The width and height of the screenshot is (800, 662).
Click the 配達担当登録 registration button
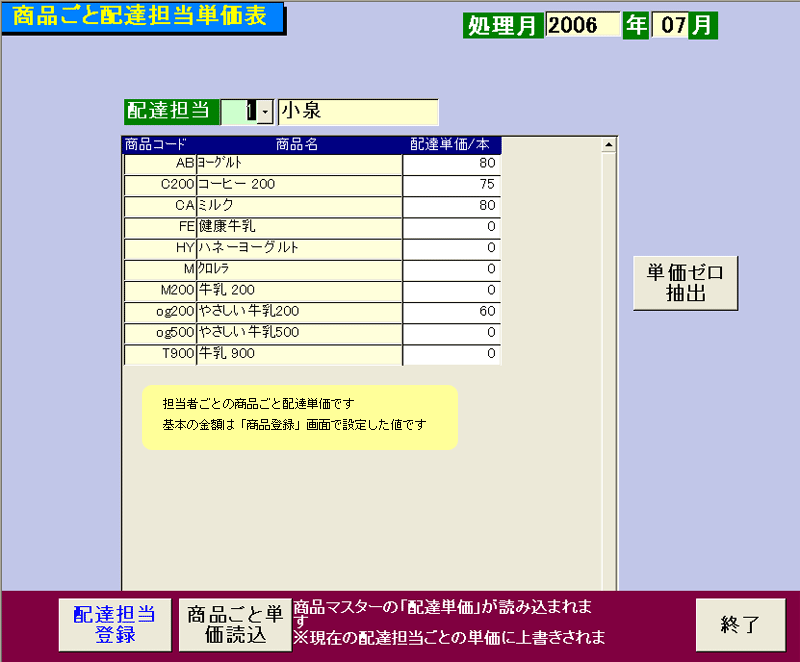pos(114,624)
